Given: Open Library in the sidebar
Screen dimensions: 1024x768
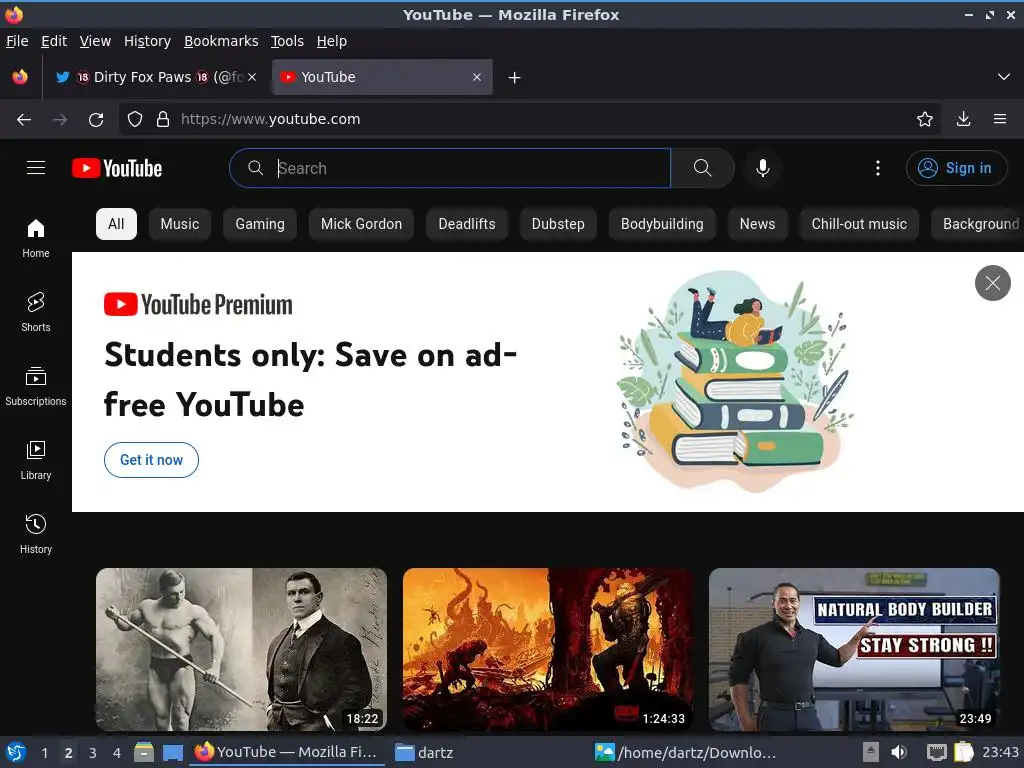Looking at the screenshot, I should point(36,460).
